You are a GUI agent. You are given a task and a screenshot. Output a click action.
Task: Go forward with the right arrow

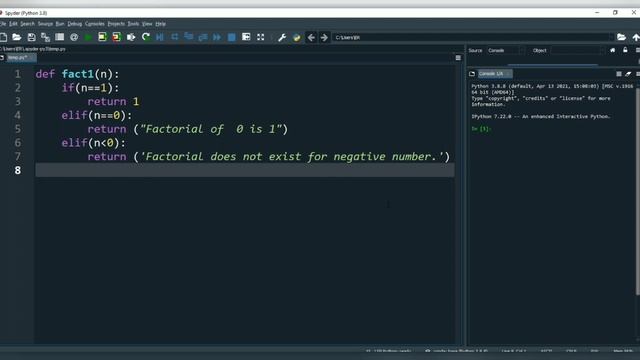coord(324,38)
